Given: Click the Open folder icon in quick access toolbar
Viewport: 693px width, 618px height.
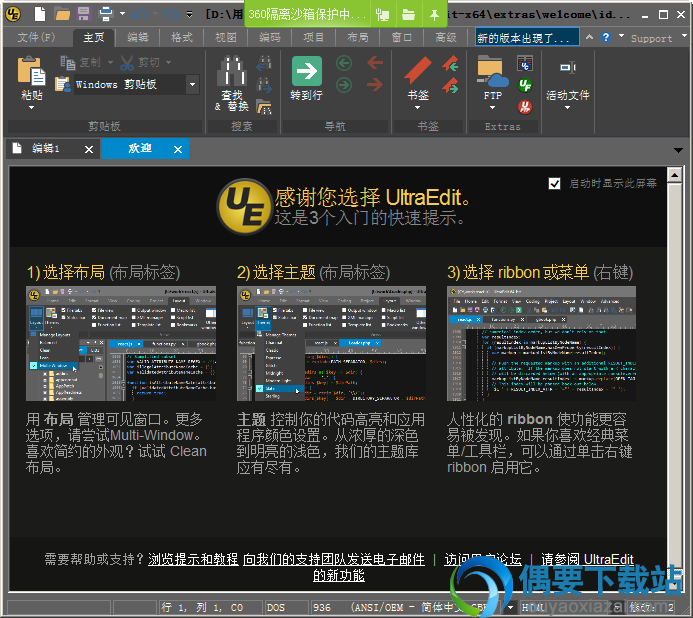Looking at the screenshot, I should (x=62, y=15).
